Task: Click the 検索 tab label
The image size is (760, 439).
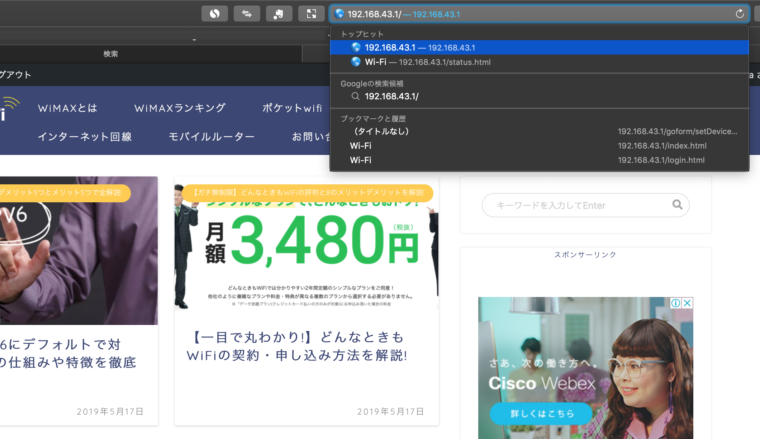Action: (111, 54)
